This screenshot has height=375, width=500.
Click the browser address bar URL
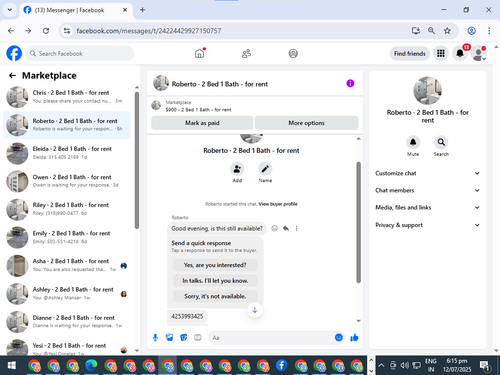point(149,31)
